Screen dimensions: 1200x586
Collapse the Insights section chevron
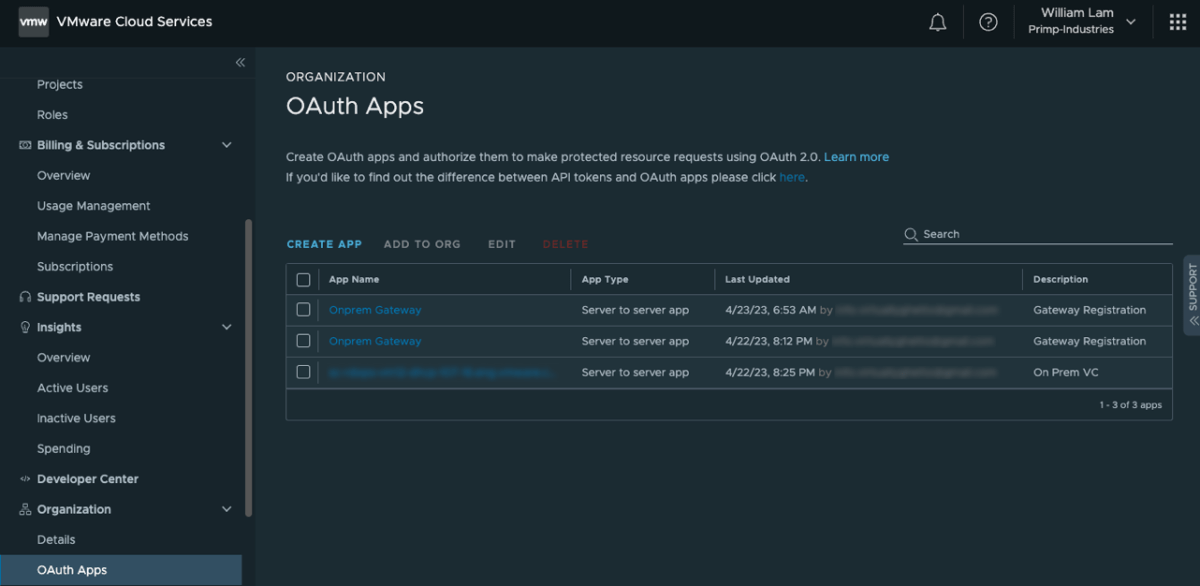(227, 327)
